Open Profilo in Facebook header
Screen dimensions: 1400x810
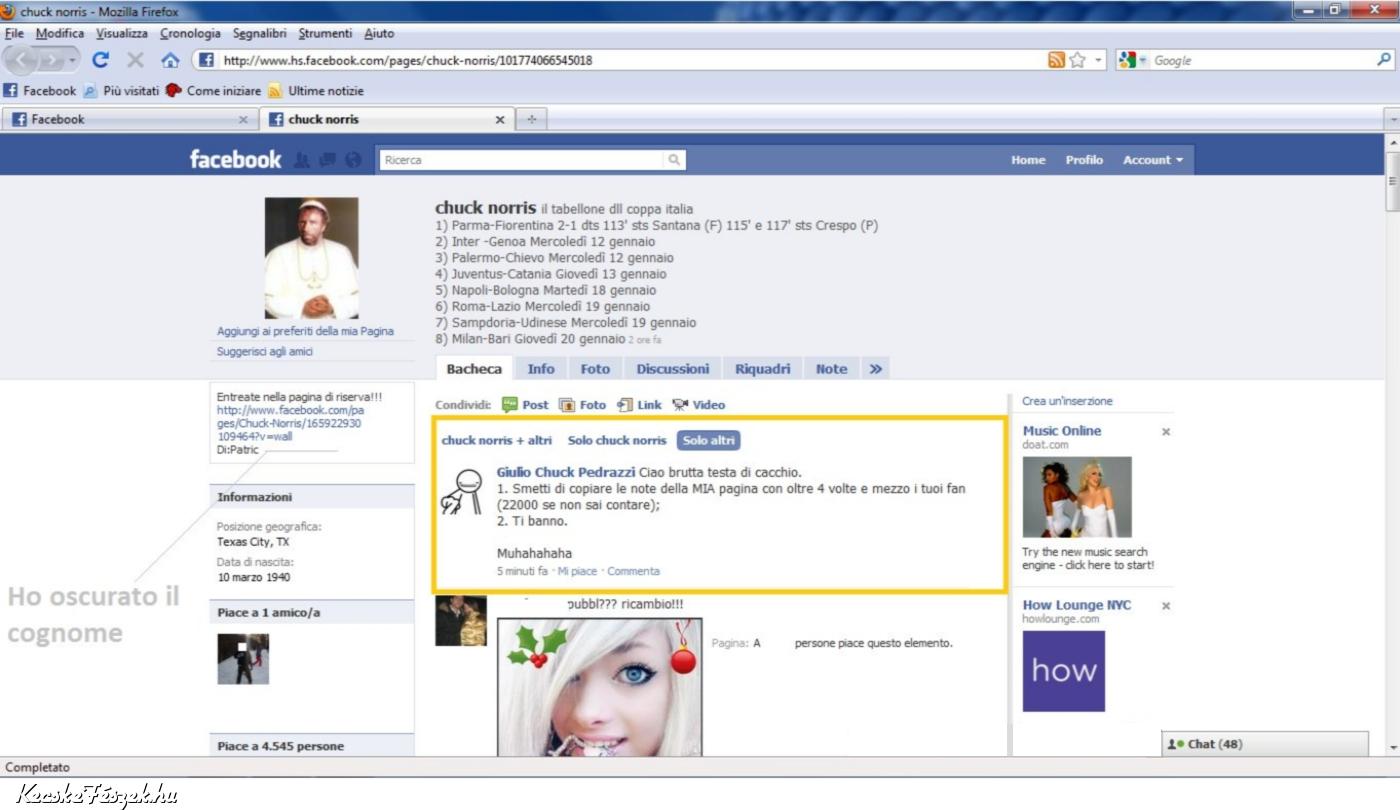(1084, 160)
